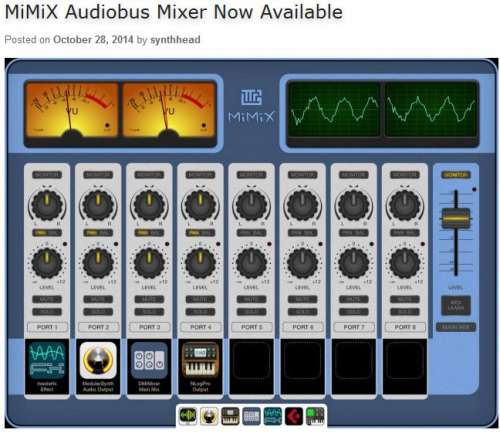
Task: Click the Port 7 level knob
Action: point(354,263)
